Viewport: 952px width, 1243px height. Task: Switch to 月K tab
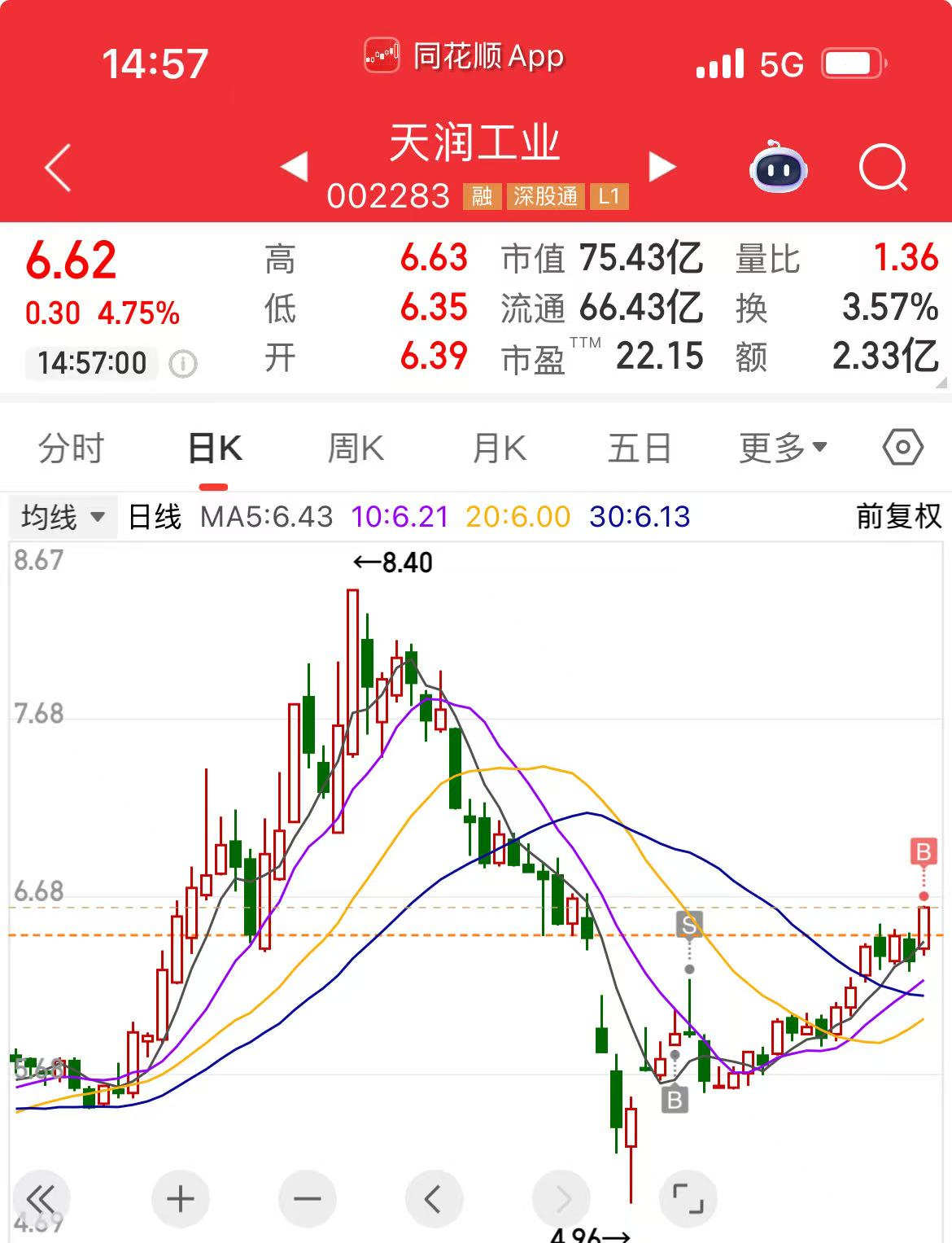tap(499, 448)
